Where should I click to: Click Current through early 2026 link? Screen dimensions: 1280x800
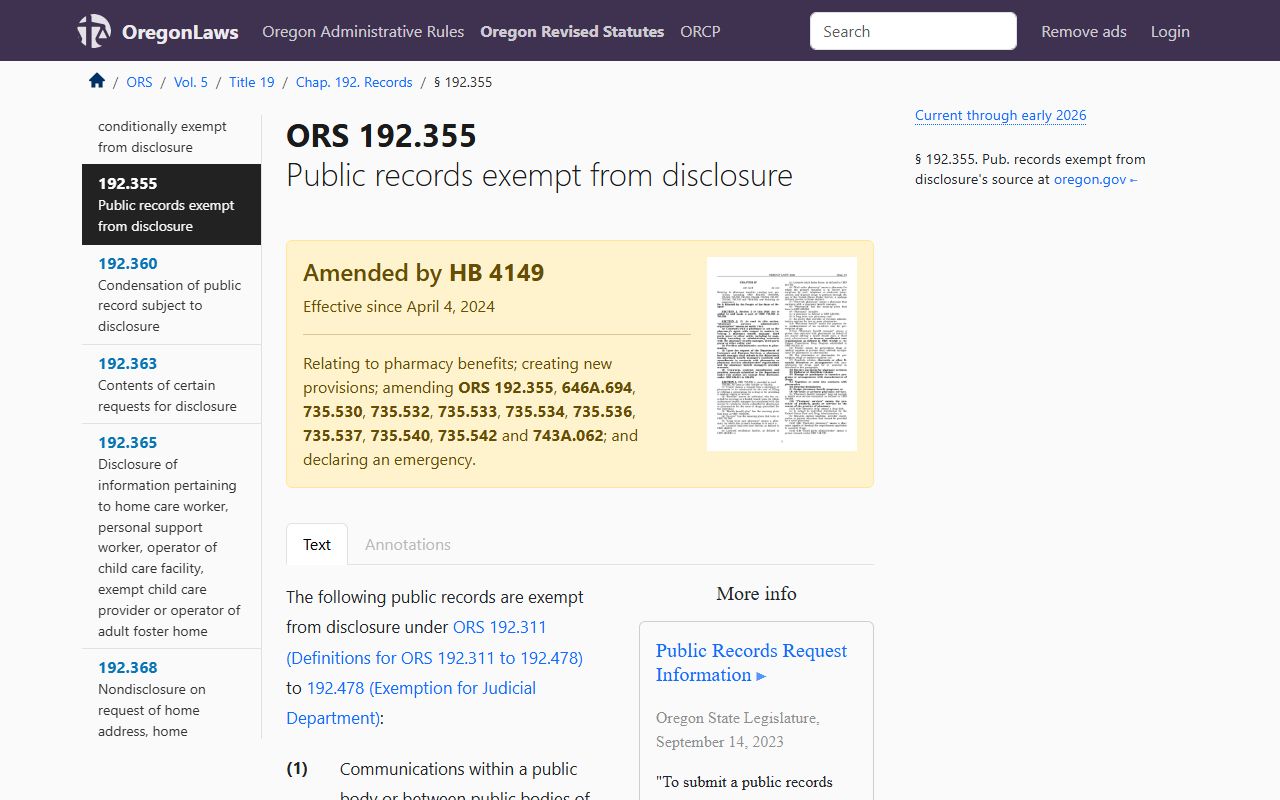1000,115
